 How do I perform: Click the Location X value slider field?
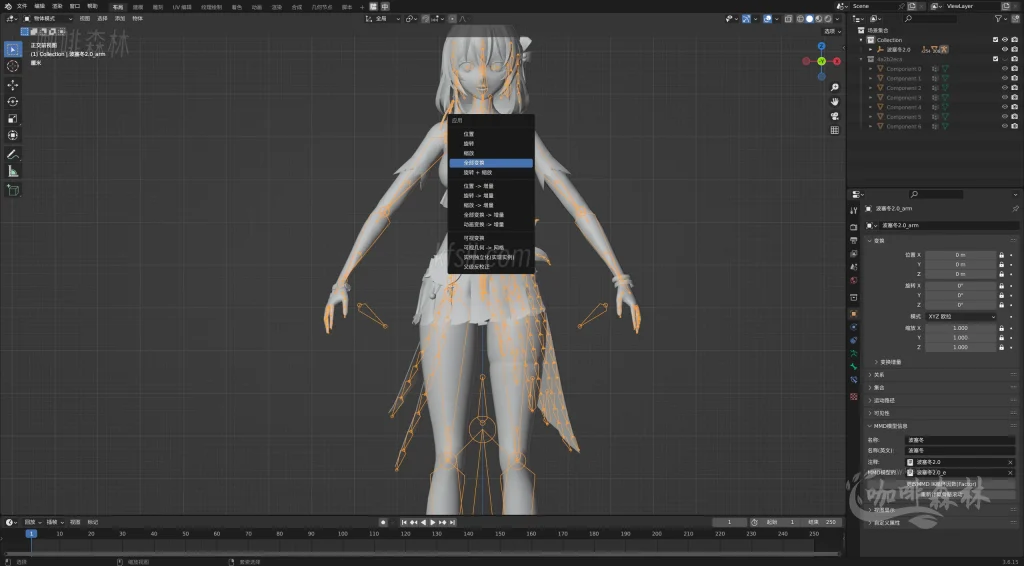click(960, 255)
